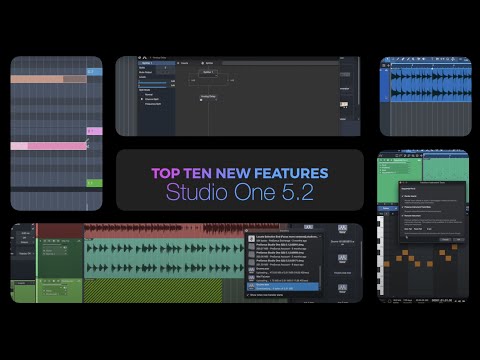Click the blue audio waveform clip

coord(431,84)
